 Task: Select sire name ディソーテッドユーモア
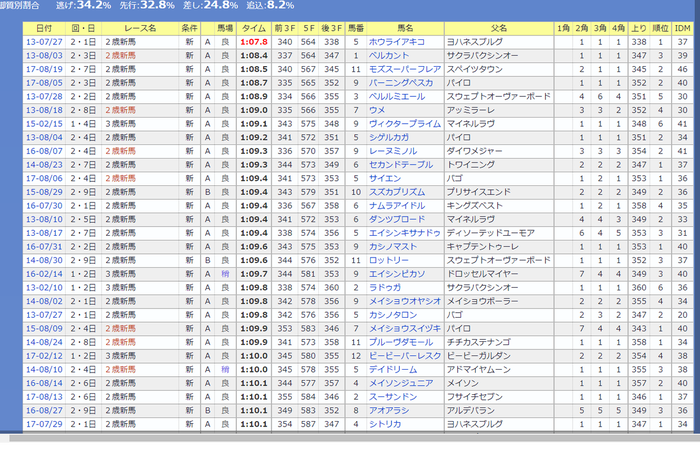[x=491, y=233]
